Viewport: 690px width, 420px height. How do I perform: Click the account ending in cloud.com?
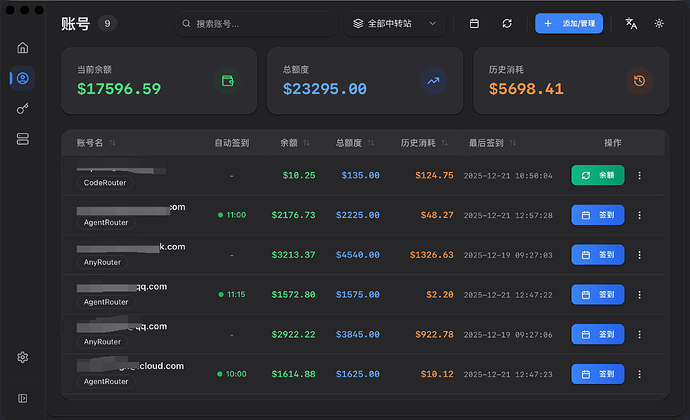[x=130, y=366]
